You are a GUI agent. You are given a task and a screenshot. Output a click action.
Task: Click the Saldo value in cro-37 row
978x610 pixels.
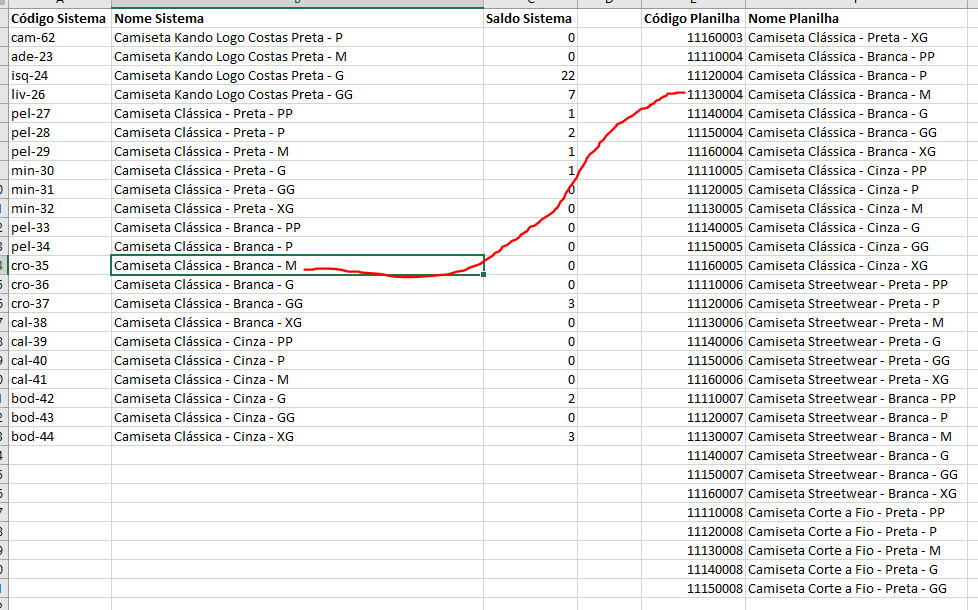[x=530, y=304]
